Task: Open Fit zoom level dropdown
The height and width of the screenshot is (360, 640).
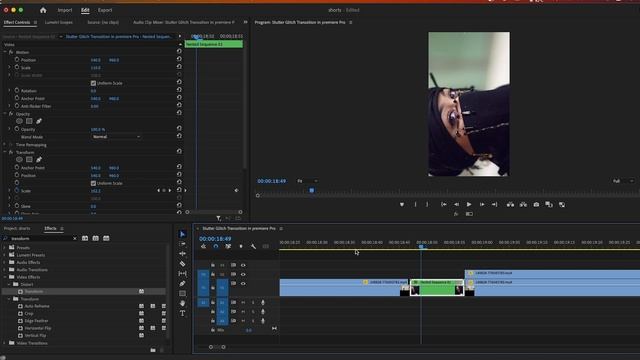Action: (307, 181)
